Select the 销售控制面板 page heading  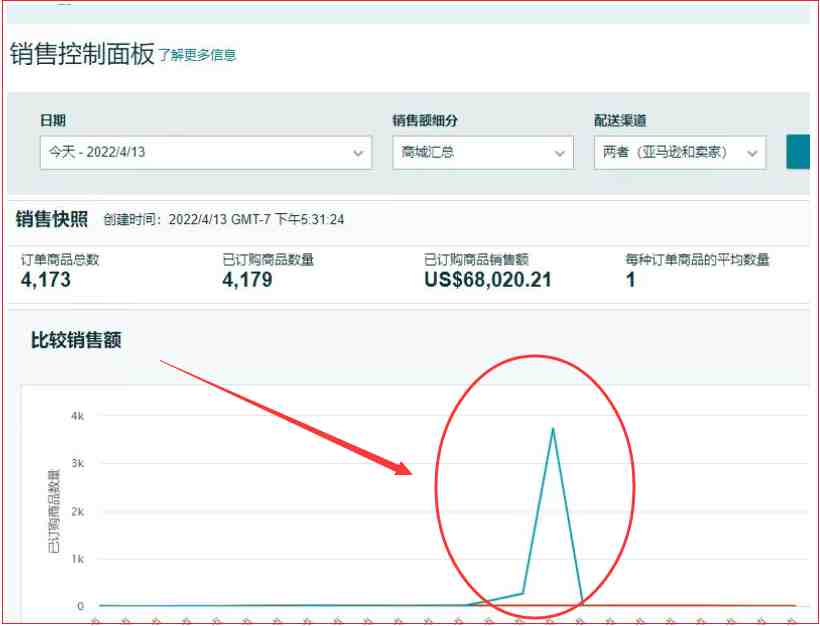point(83,53)
